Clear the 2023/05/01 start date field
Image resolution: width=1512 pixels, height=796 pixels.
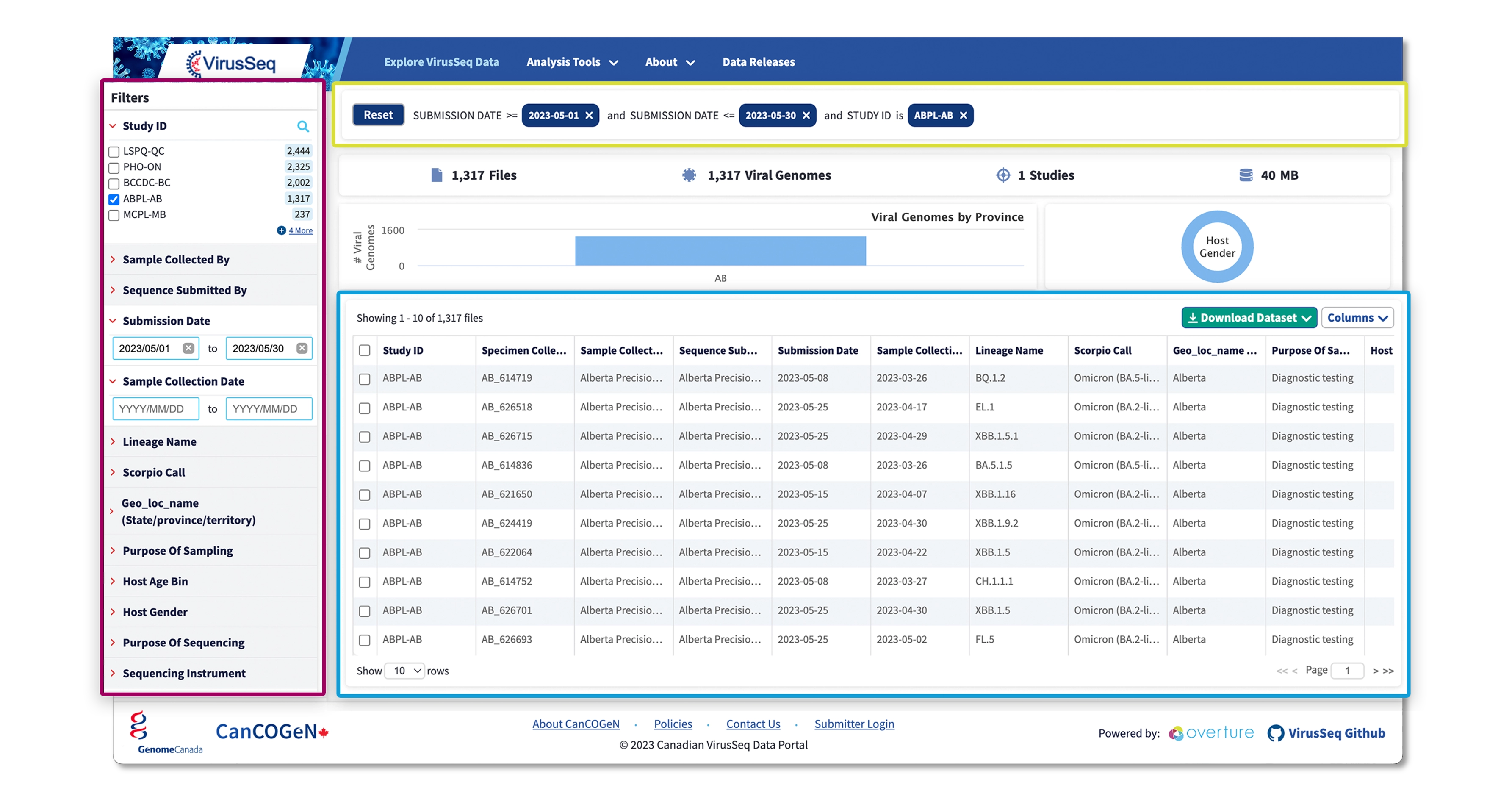tap(188, 348)
